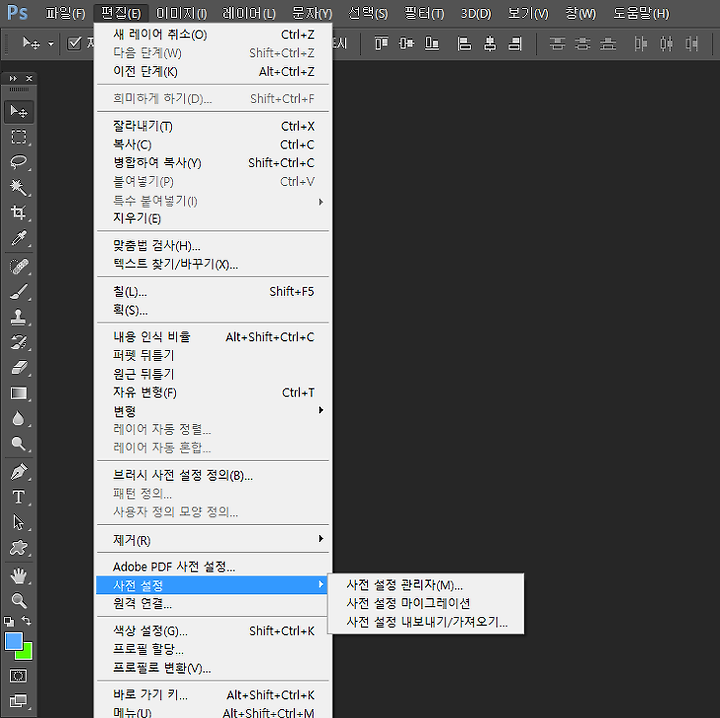Viewport: 720px width, 718px height.
Task: Click the green background color swatch
Action: click(26, 654)
